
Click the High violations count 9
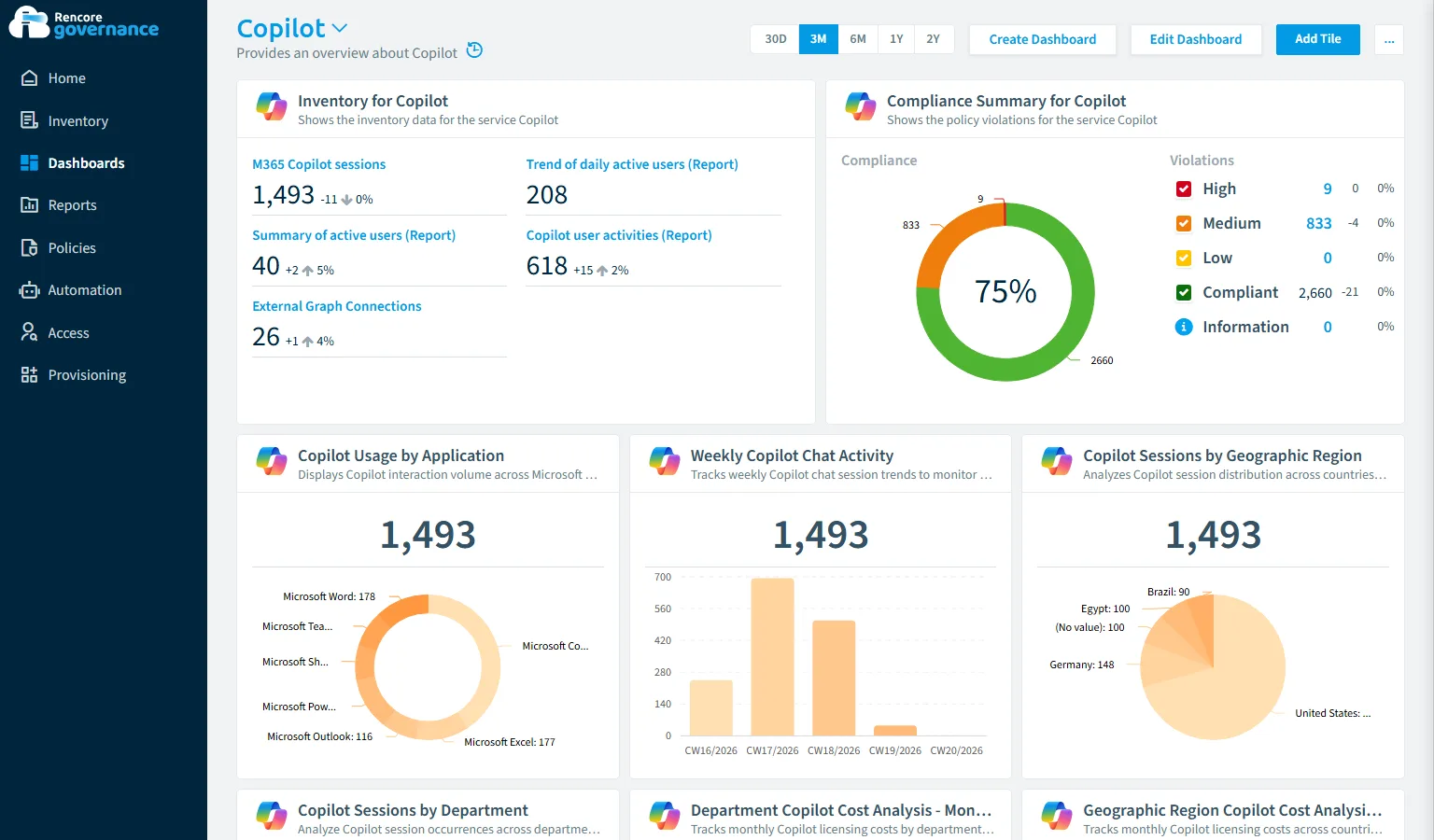click(x=1327, y=189)
